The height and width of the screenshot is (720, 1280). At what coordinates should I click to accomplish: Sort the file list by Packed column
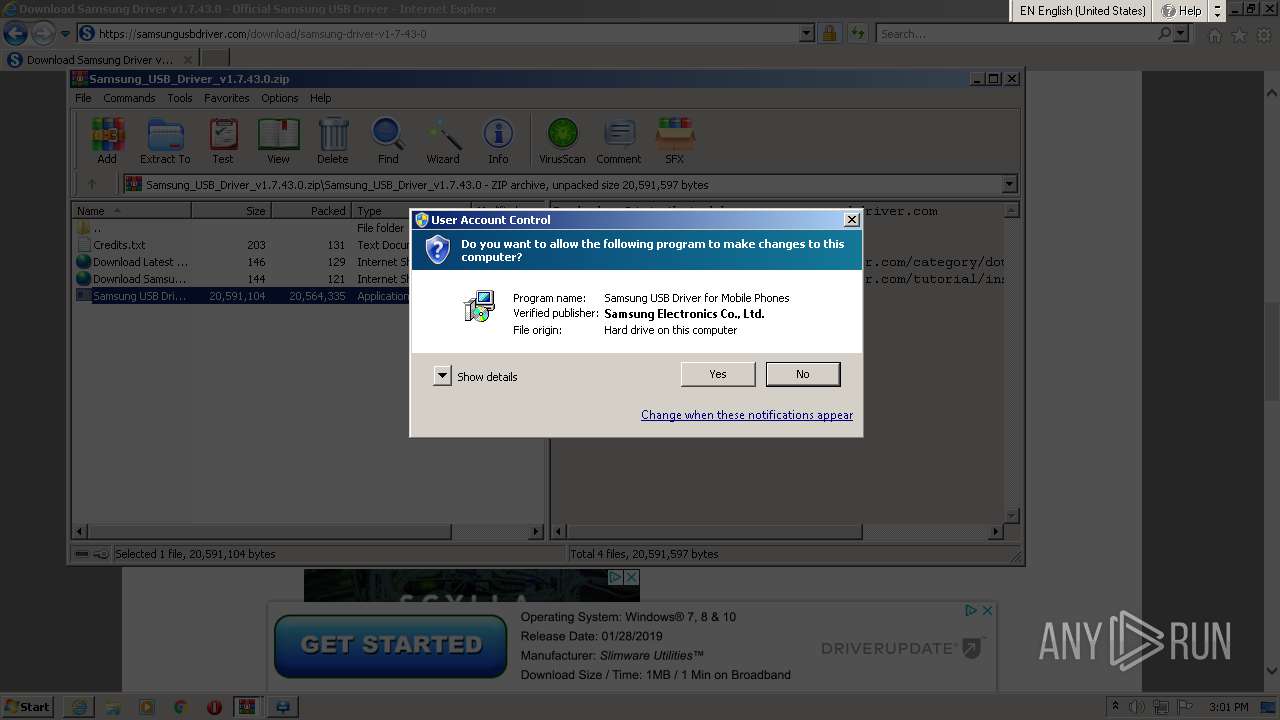tap(312, 211)
